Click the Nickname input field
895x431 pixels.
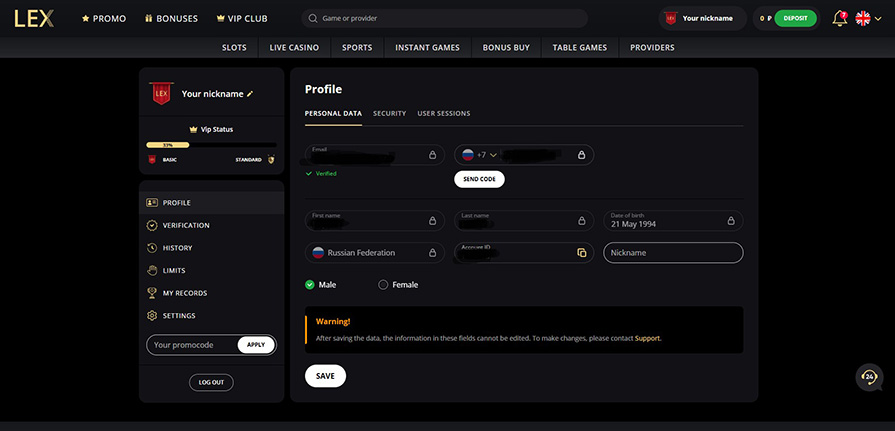coord(674,253)
